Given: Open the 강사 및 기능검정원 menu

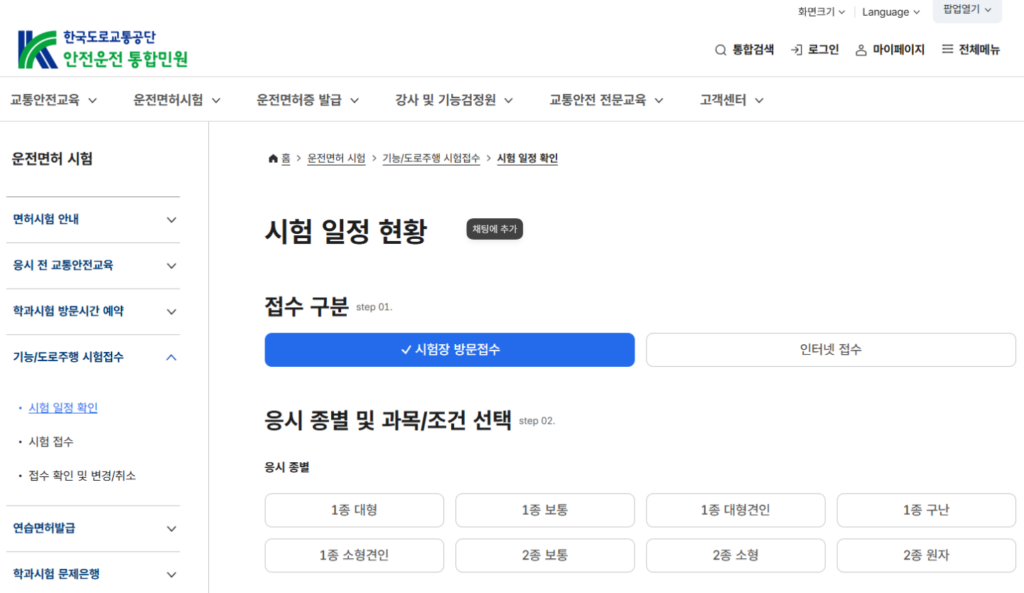Looking at the screenshot, I should pos(454,100).
